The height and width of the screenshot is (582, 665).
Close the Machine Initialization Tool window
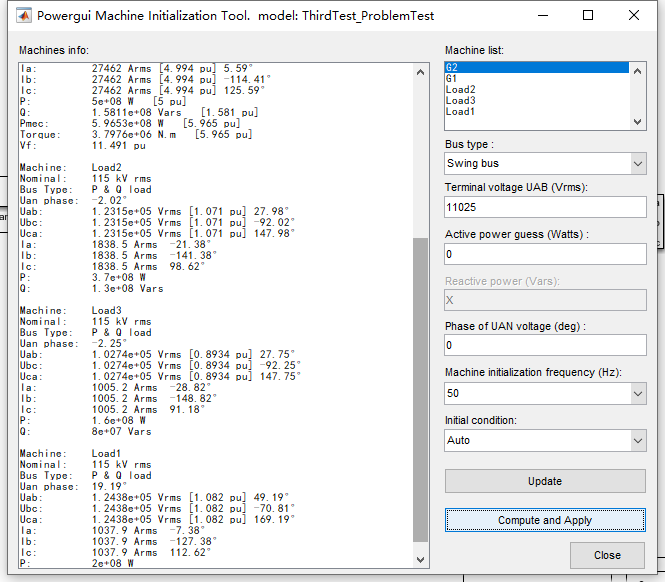click(x=634, y=16)
